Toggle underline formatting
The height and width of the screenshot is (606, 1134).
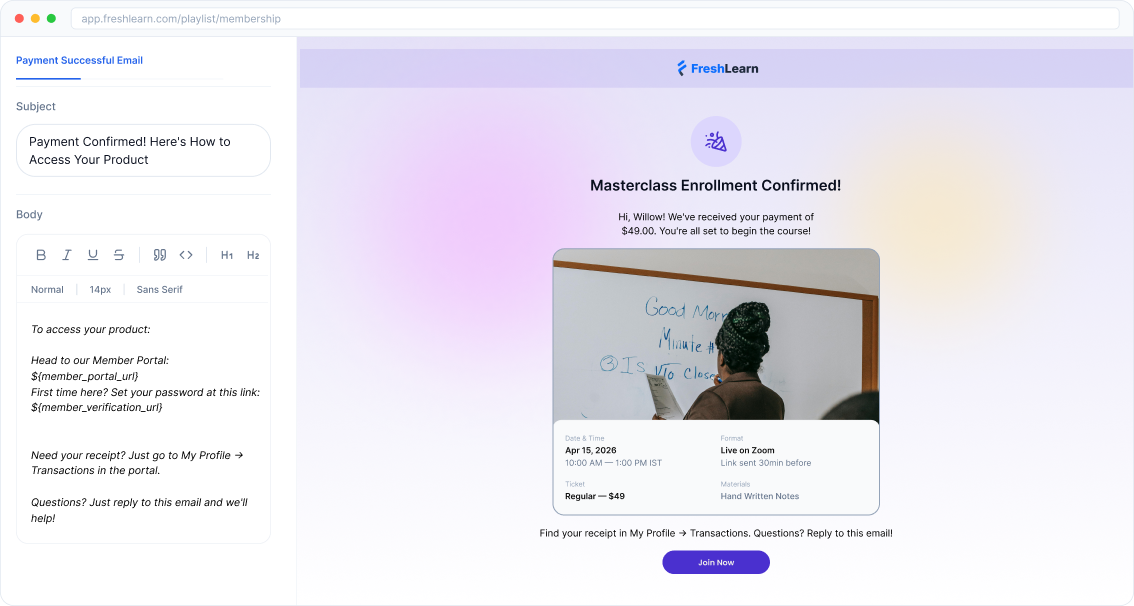(x=93, y=255)
